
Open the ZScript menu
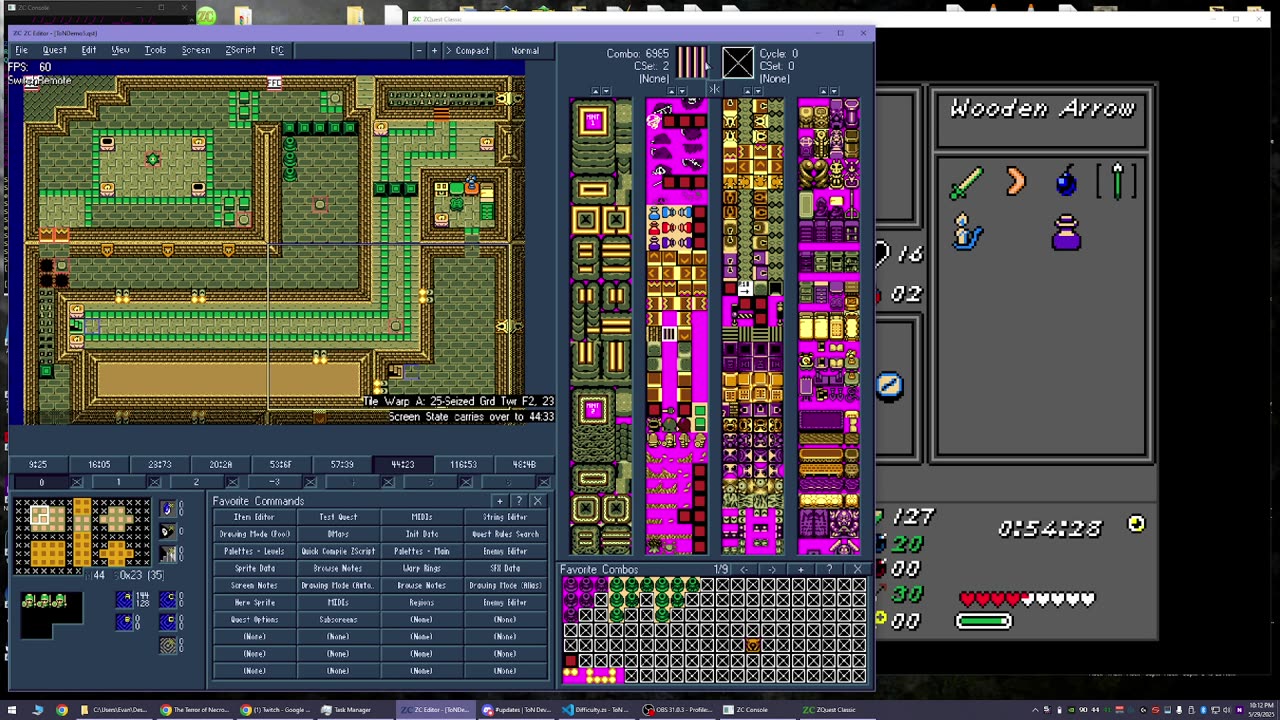coord(240,50)
